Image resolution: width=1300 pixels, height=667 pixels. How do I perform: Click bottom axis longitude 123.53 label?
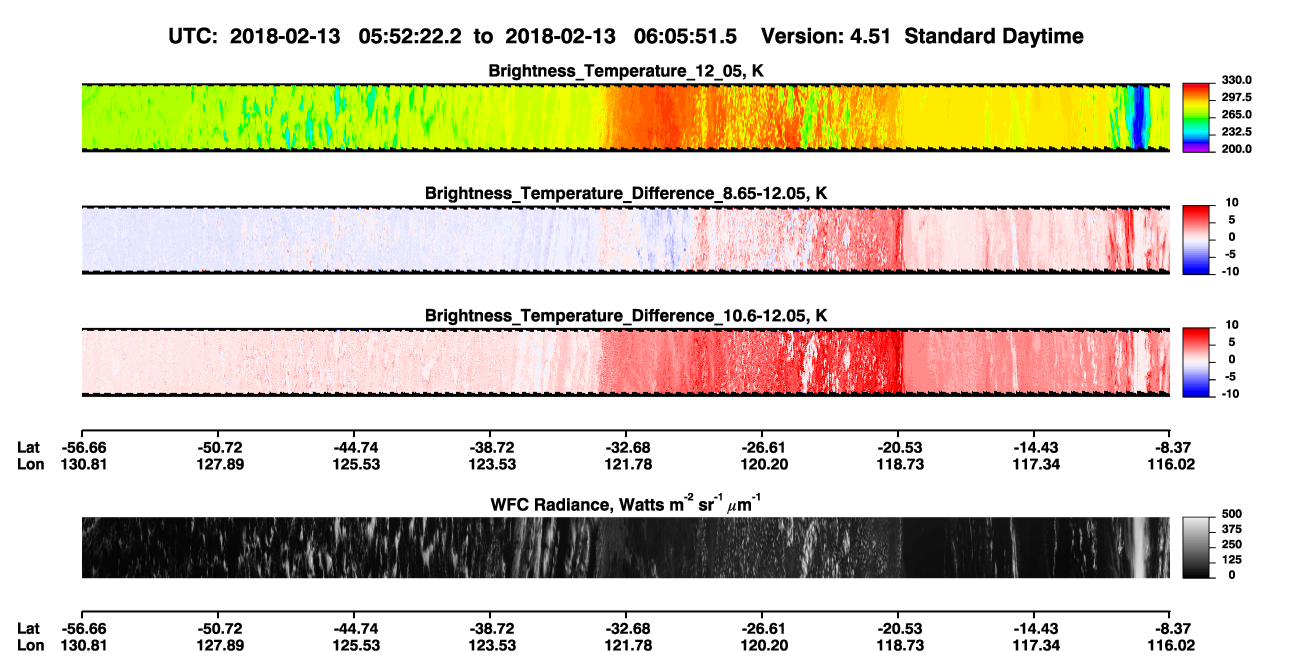(490, 645)
